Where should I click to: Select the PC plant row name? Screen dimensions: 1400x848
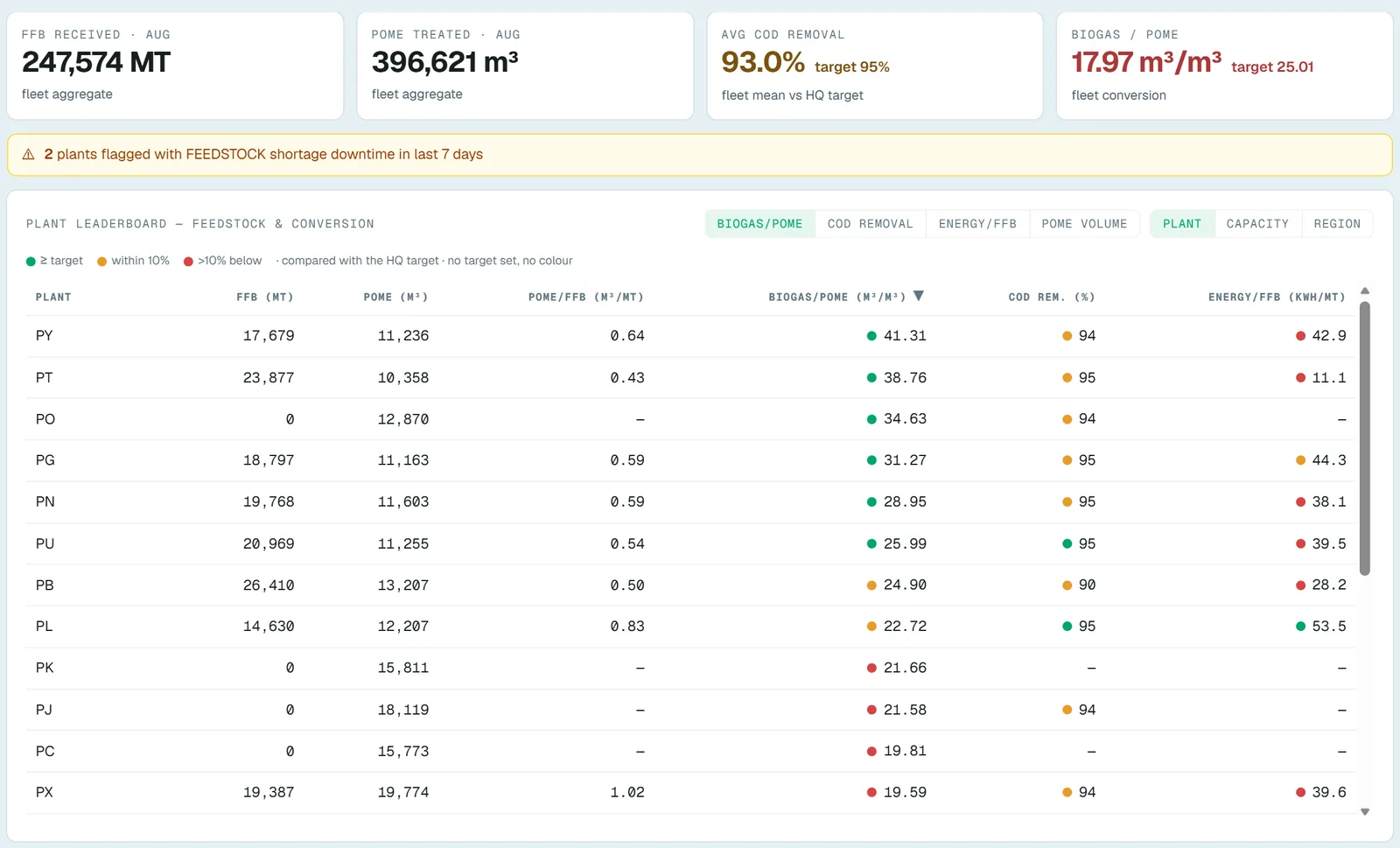click(x=45, y=751)
